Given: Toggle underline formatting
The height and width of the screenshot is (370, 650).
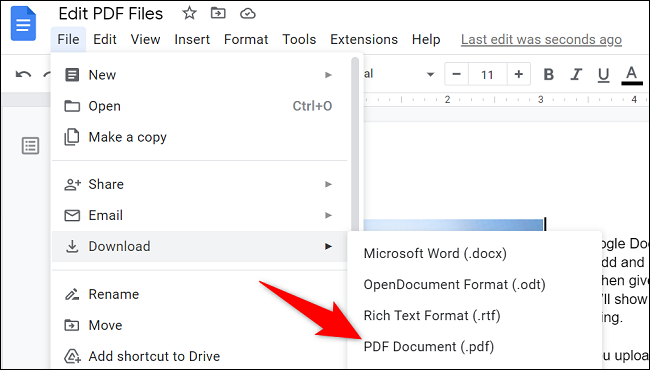Looking at the screenshot, I should pos(603,75).
